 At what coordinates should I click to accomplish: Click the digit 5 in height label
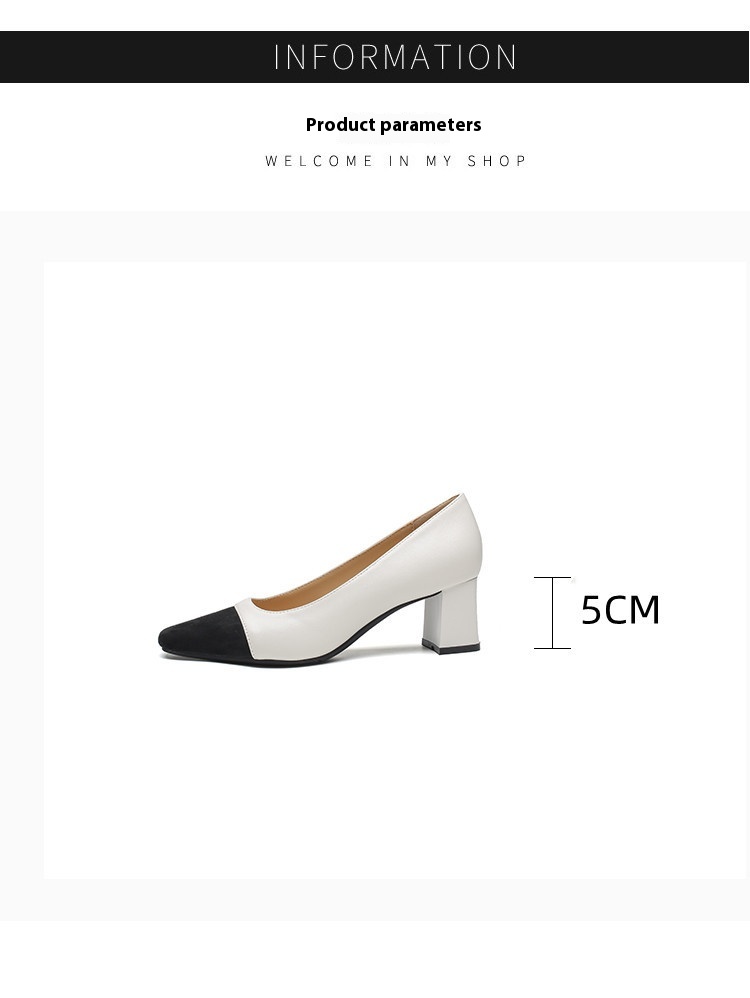[x=591, y=610]
